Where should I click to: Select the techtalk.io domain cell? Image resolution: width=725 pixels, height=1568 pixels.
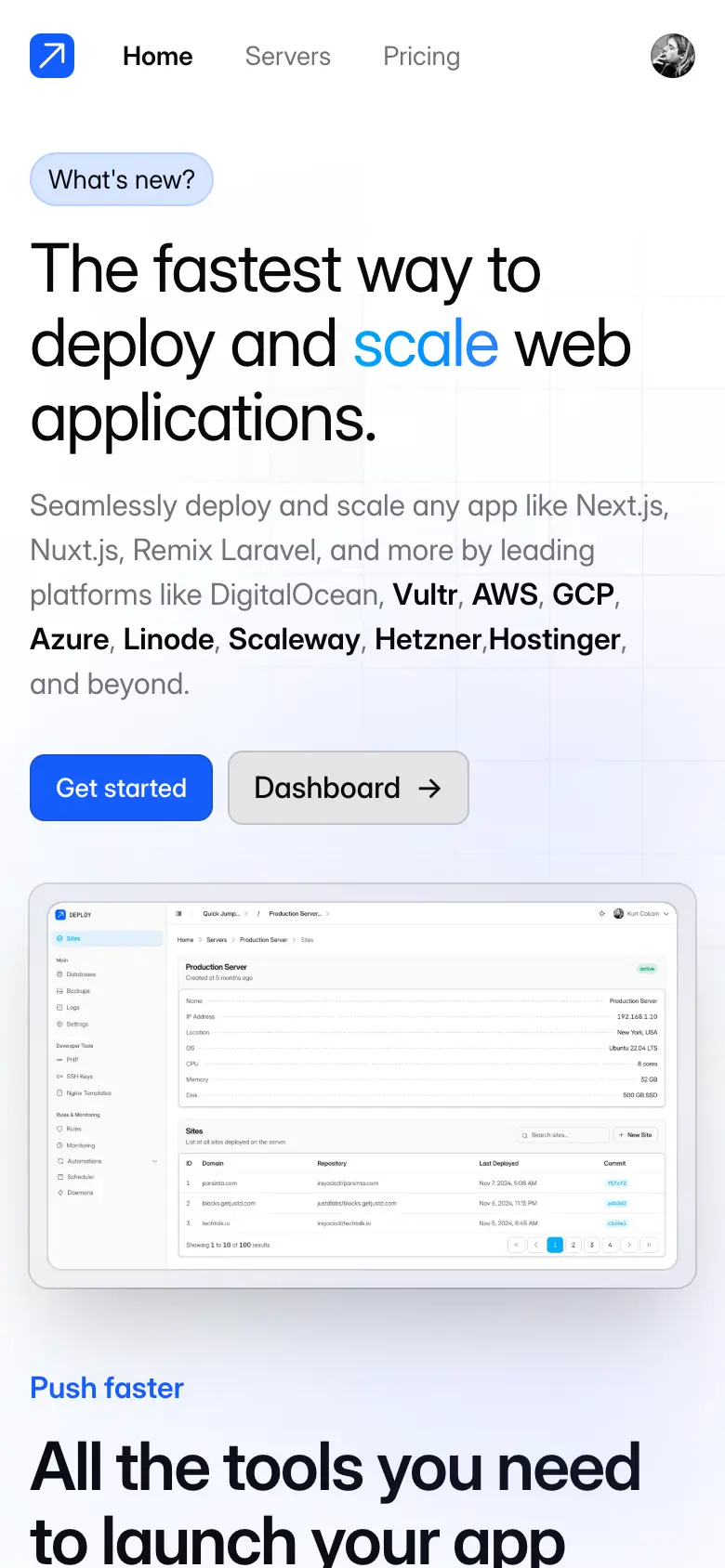pyautogui.click(x=216, y=1223)
